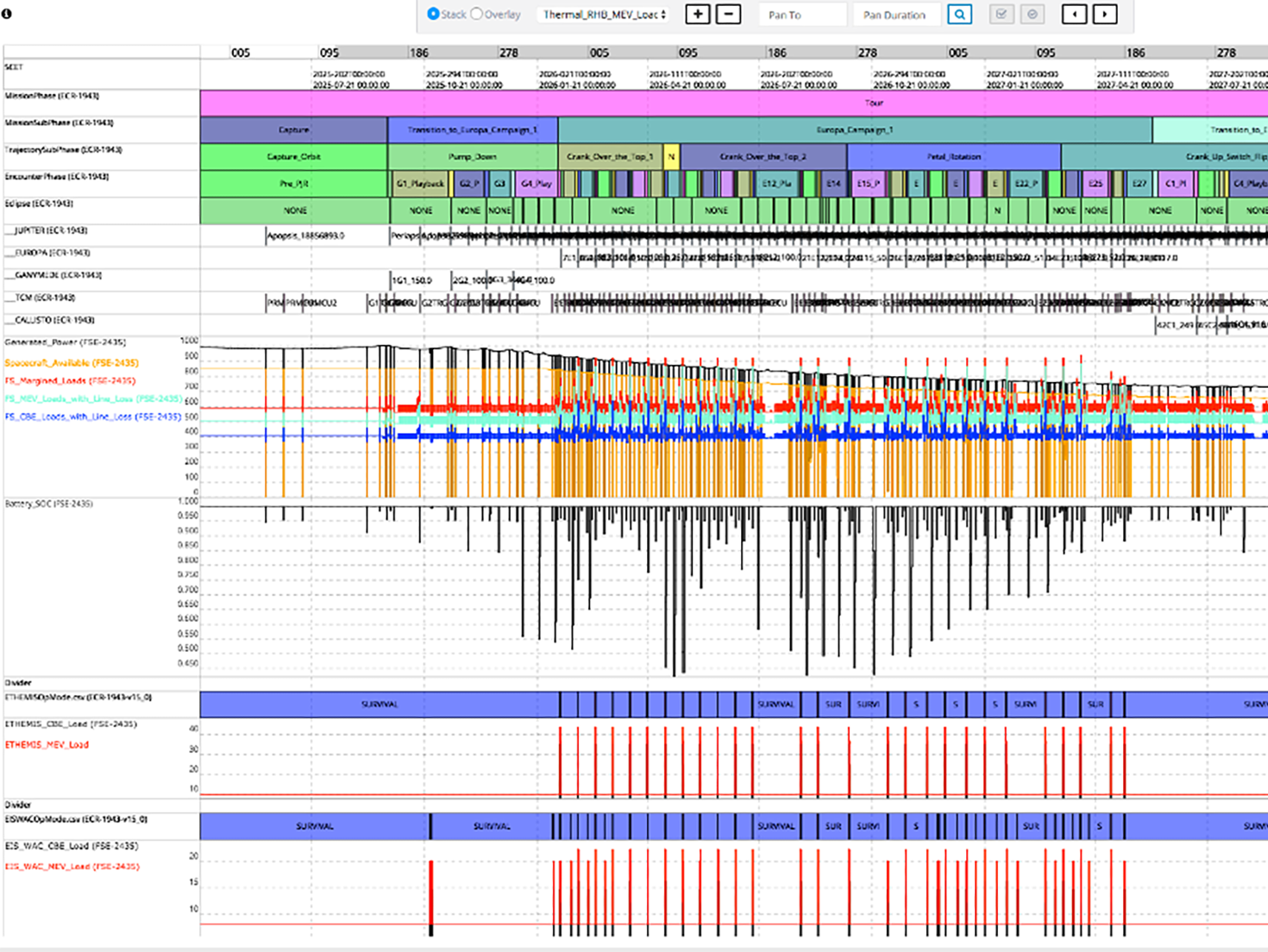
Task: Select the Pre_PJR encounter block
Action: pos(294,184)
